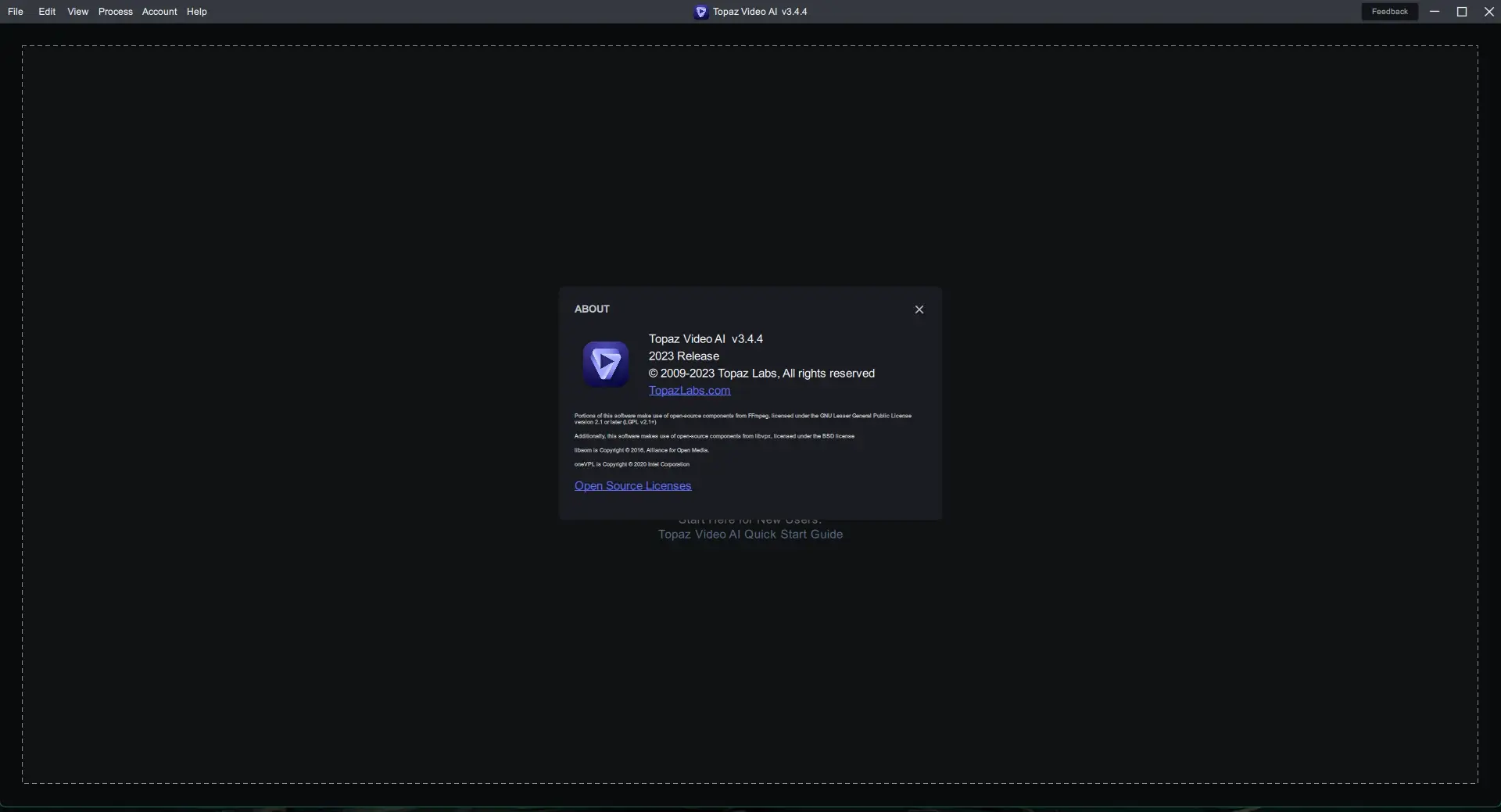The image size is (1501, 812).
Task: Open the Help menu
Action: (x=197, y=12)
